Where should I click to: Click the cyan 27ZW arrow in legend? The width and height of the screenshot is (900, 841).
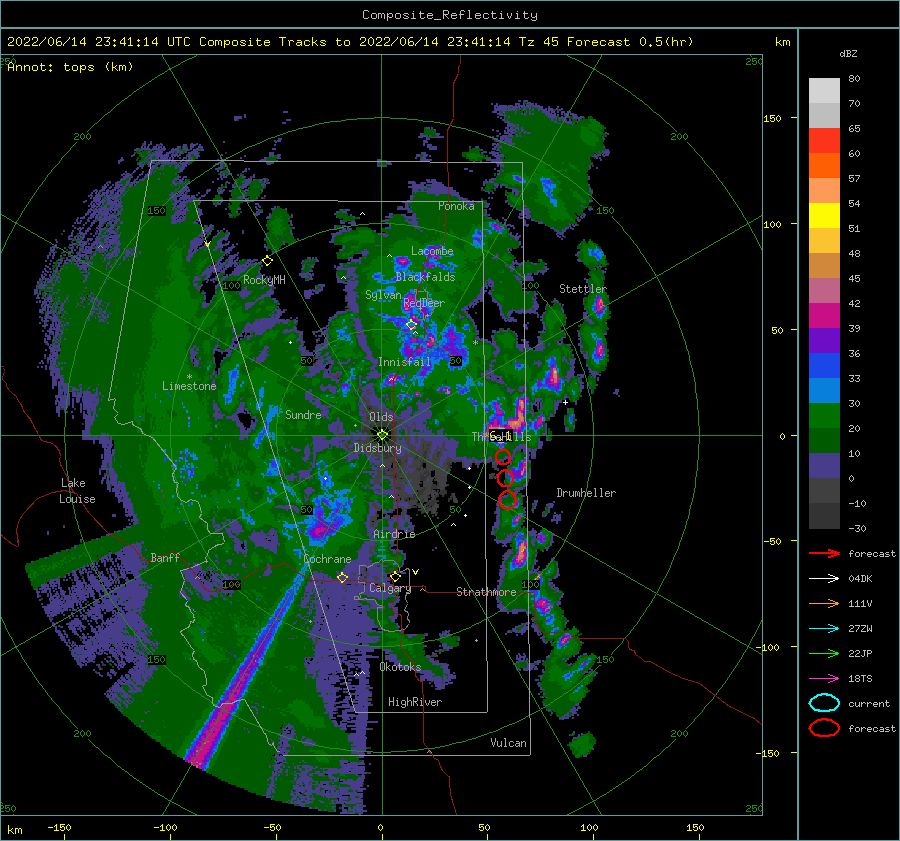tap(824, 629)
